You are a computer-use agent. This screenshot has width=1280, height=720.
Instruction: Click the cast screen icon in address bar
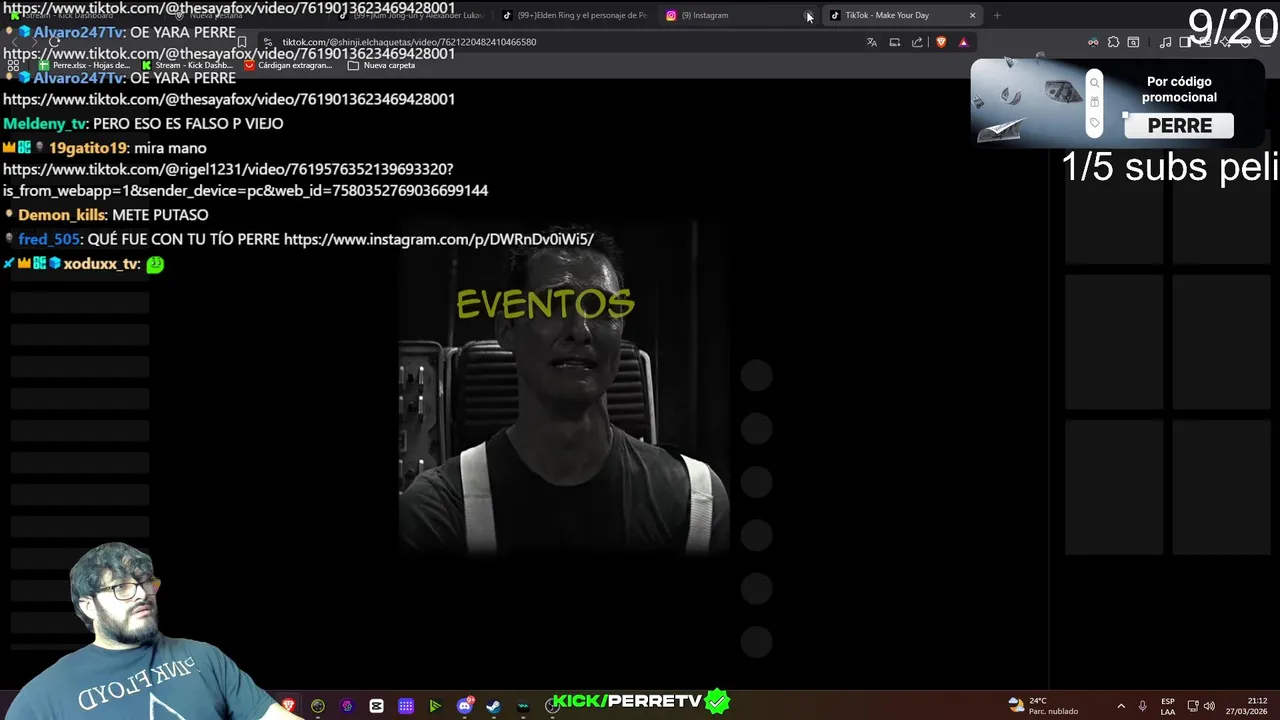tap(894, 42)
